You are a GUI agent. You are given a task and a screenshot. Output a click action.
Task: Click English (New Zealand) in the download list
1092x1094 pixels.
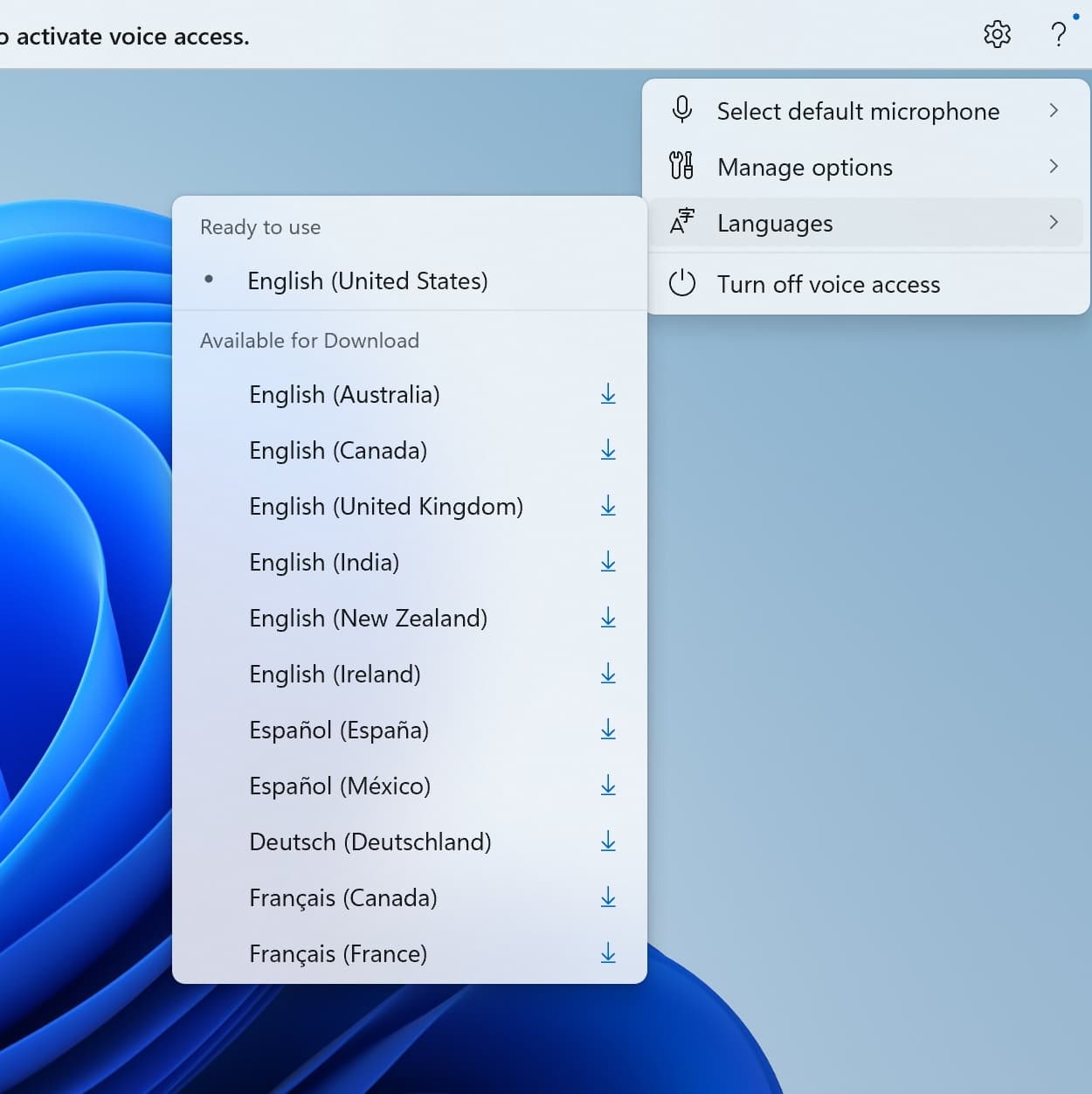[368, 618]
